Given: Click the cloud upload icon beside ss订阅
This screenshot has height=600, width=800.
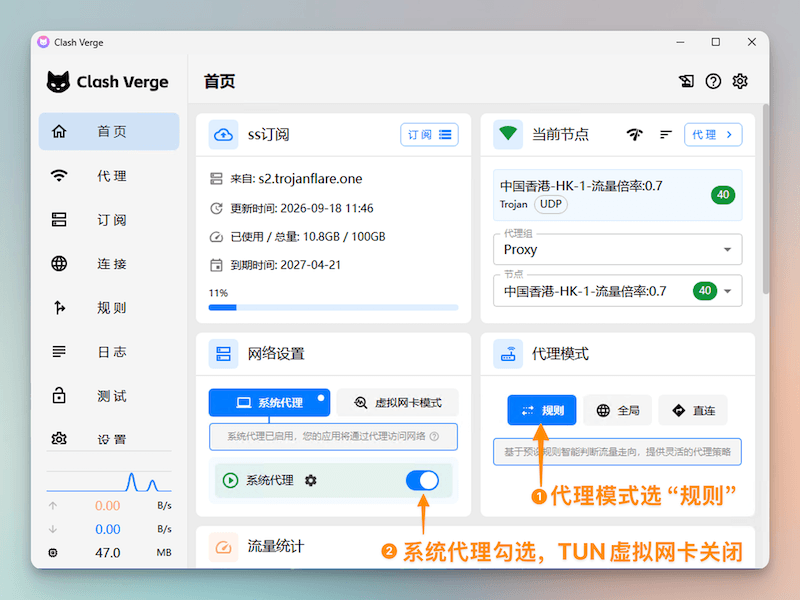Looking at the screenshot, I should coord(223,135).
